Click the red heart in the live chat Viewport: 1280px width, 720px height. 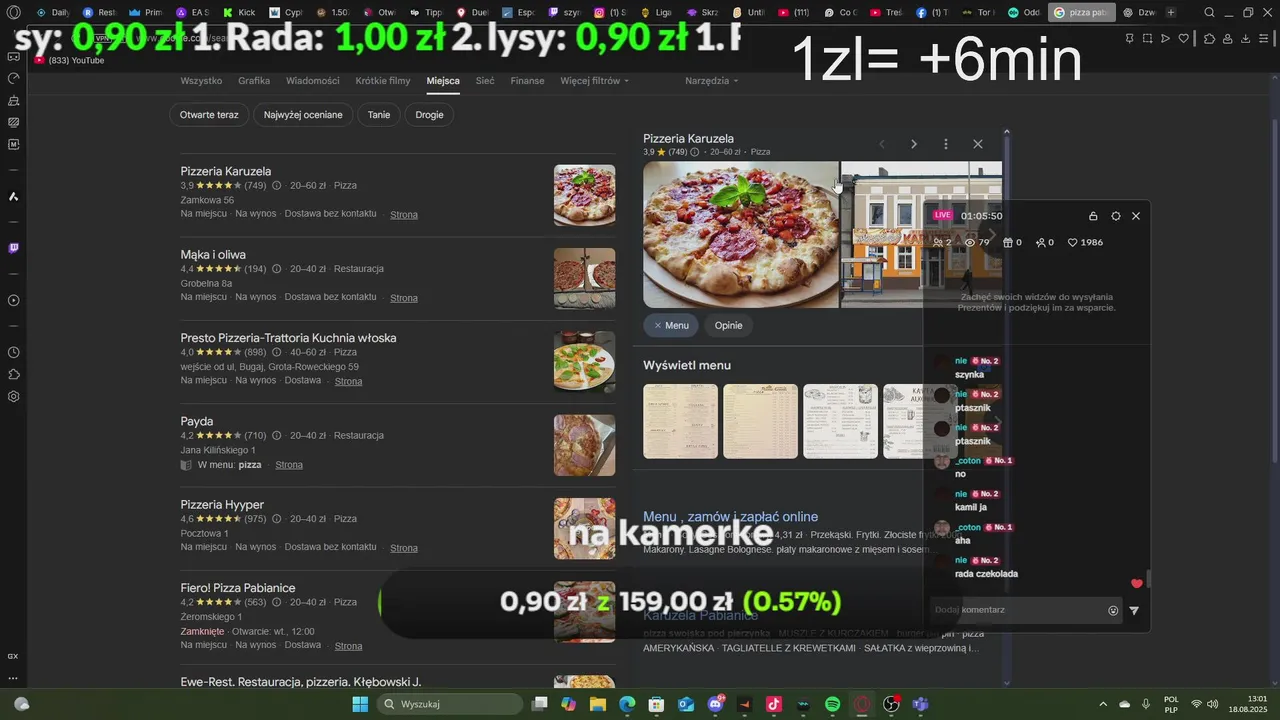(x=1136, y=583)
